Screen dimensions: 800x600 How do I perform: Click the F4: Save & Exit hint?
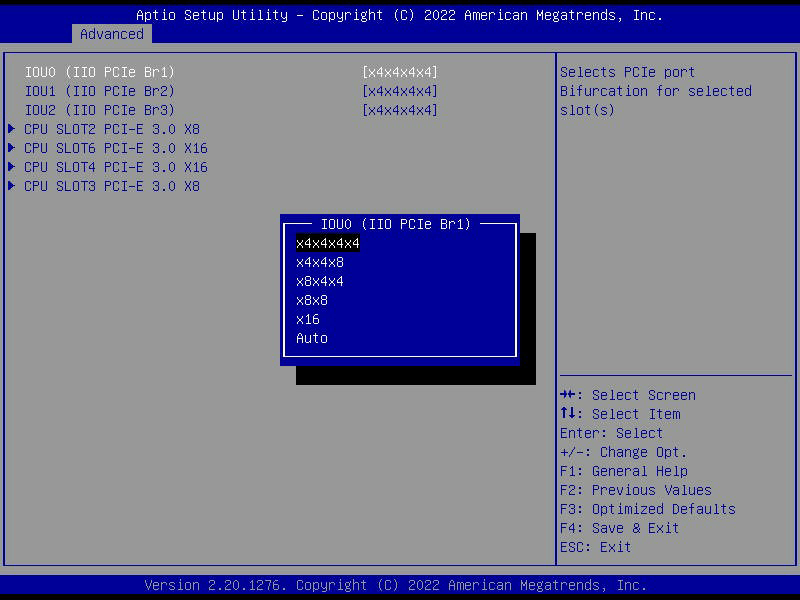point(619,528)
